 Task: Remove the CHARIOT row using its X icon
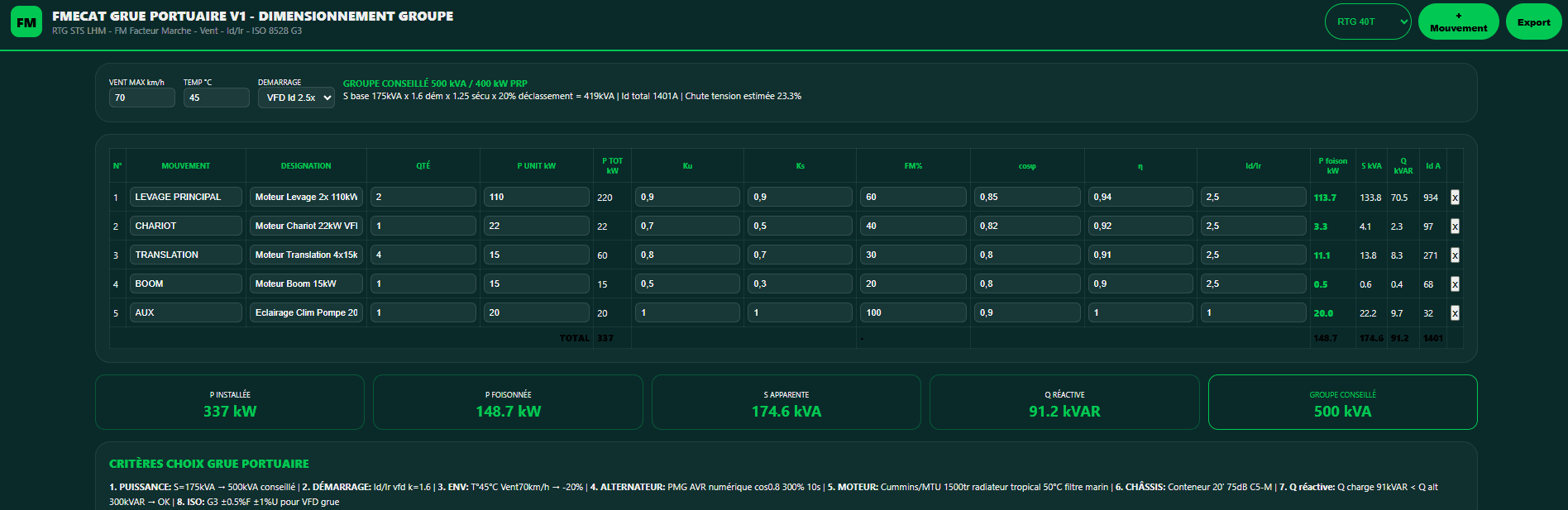click(1455, 226)
